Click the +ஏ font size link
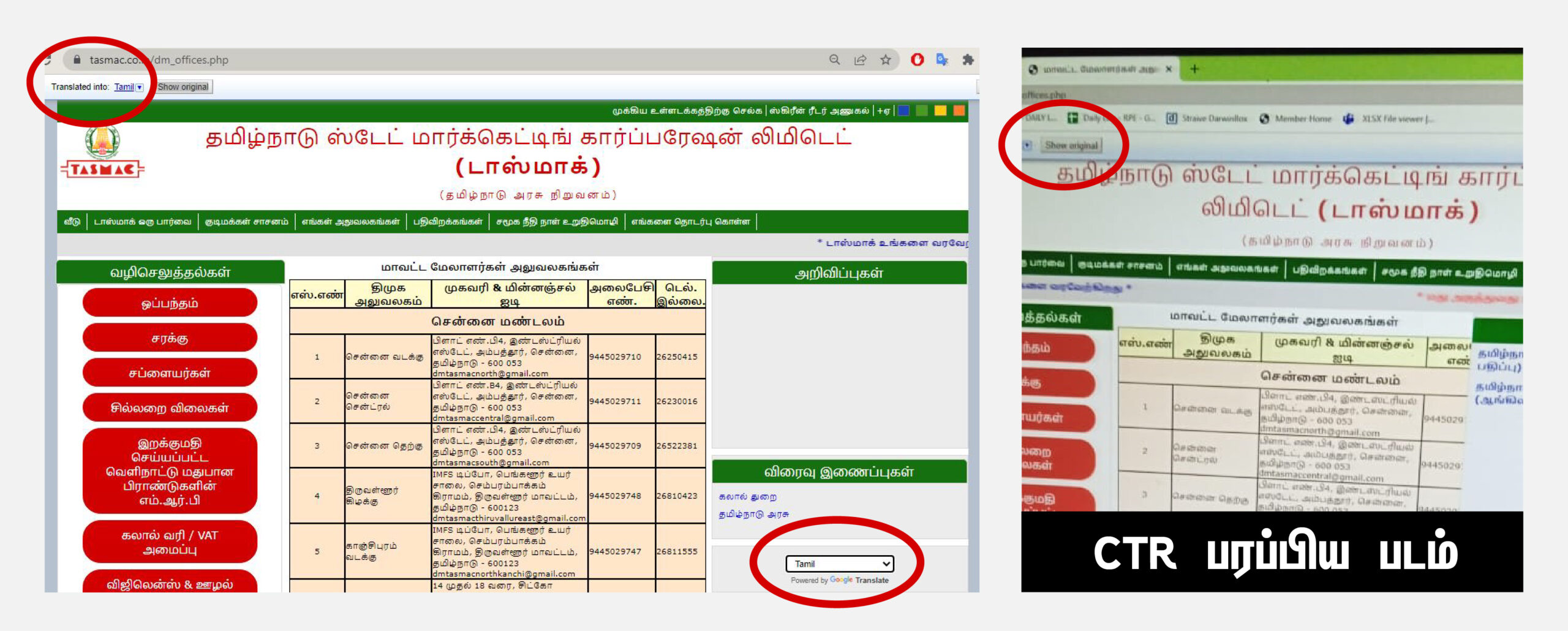1568x631 pixels. 883,111
